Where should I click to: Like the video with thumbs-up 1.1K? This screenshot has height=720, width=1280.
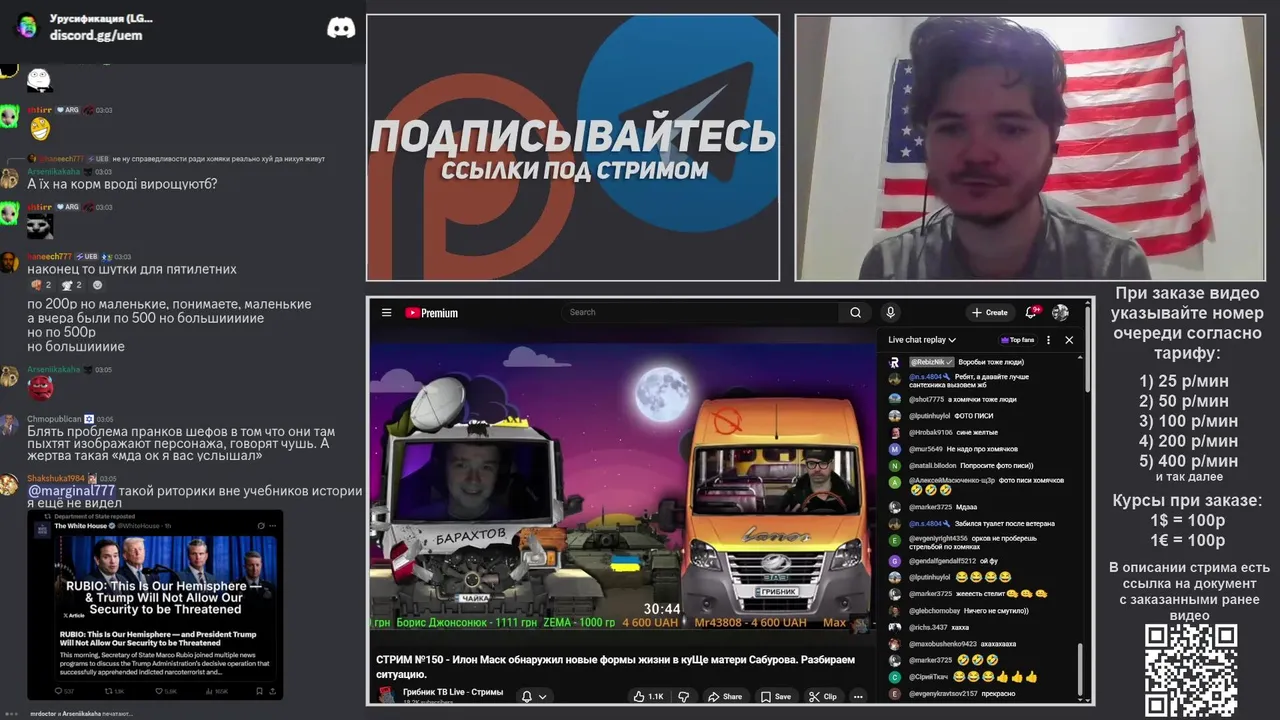coord(648,696)
